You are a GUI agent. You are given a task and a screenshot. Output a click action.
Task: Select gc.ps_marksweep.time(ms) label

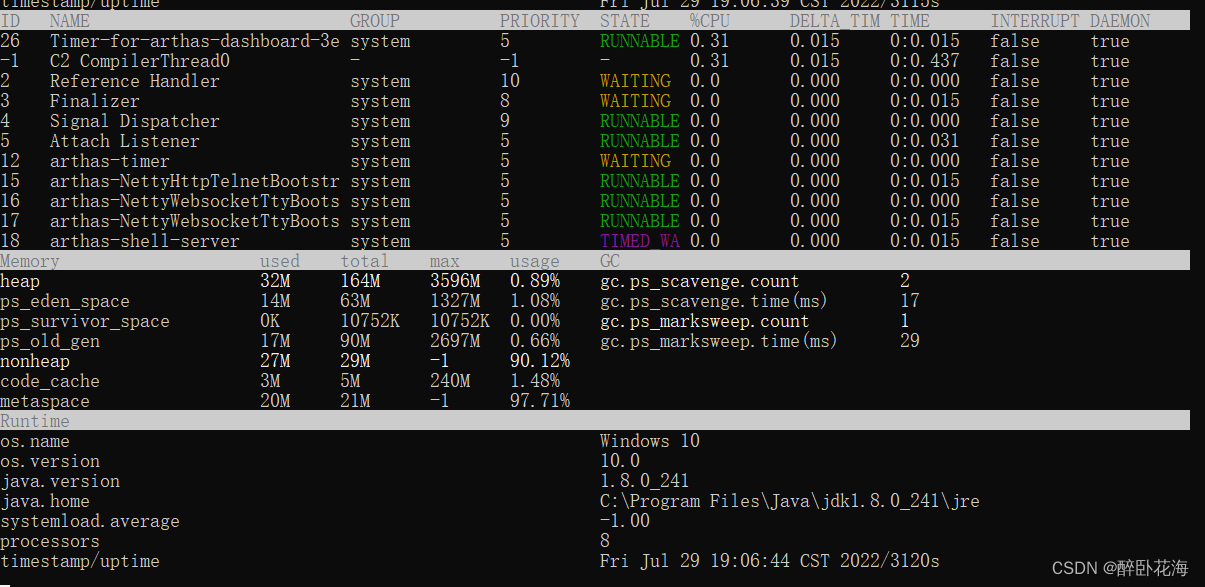point(719,341)
